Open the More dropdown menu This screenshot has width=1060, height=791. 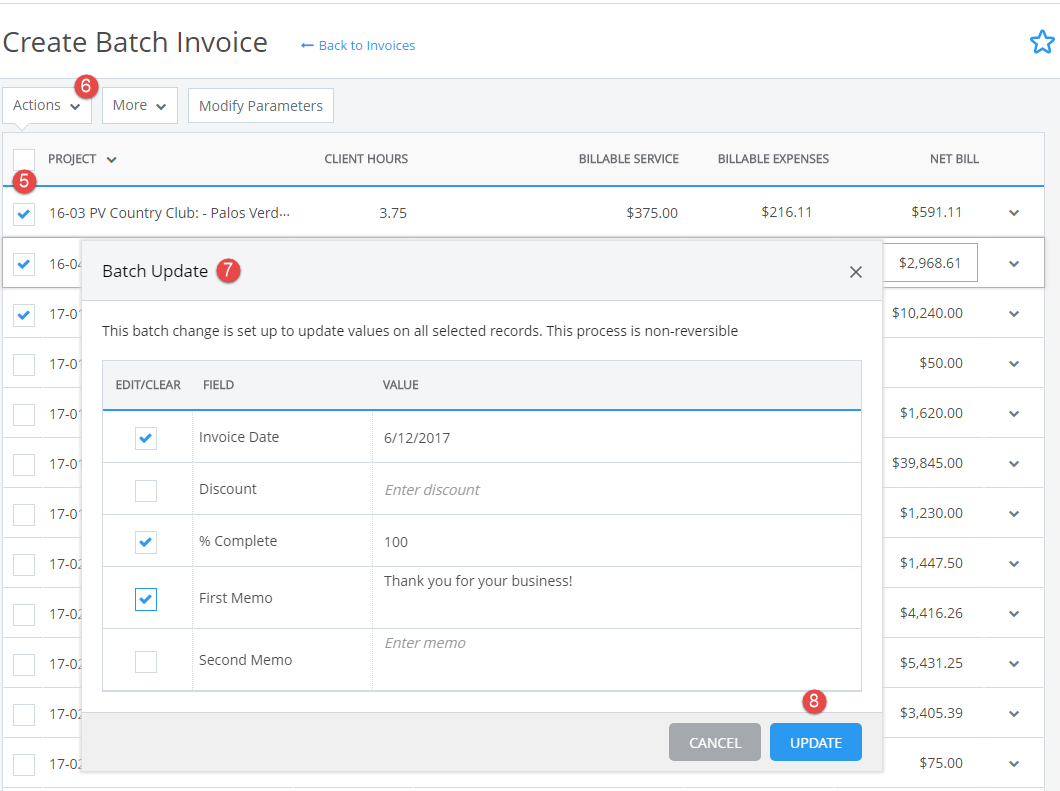(138, 105)
